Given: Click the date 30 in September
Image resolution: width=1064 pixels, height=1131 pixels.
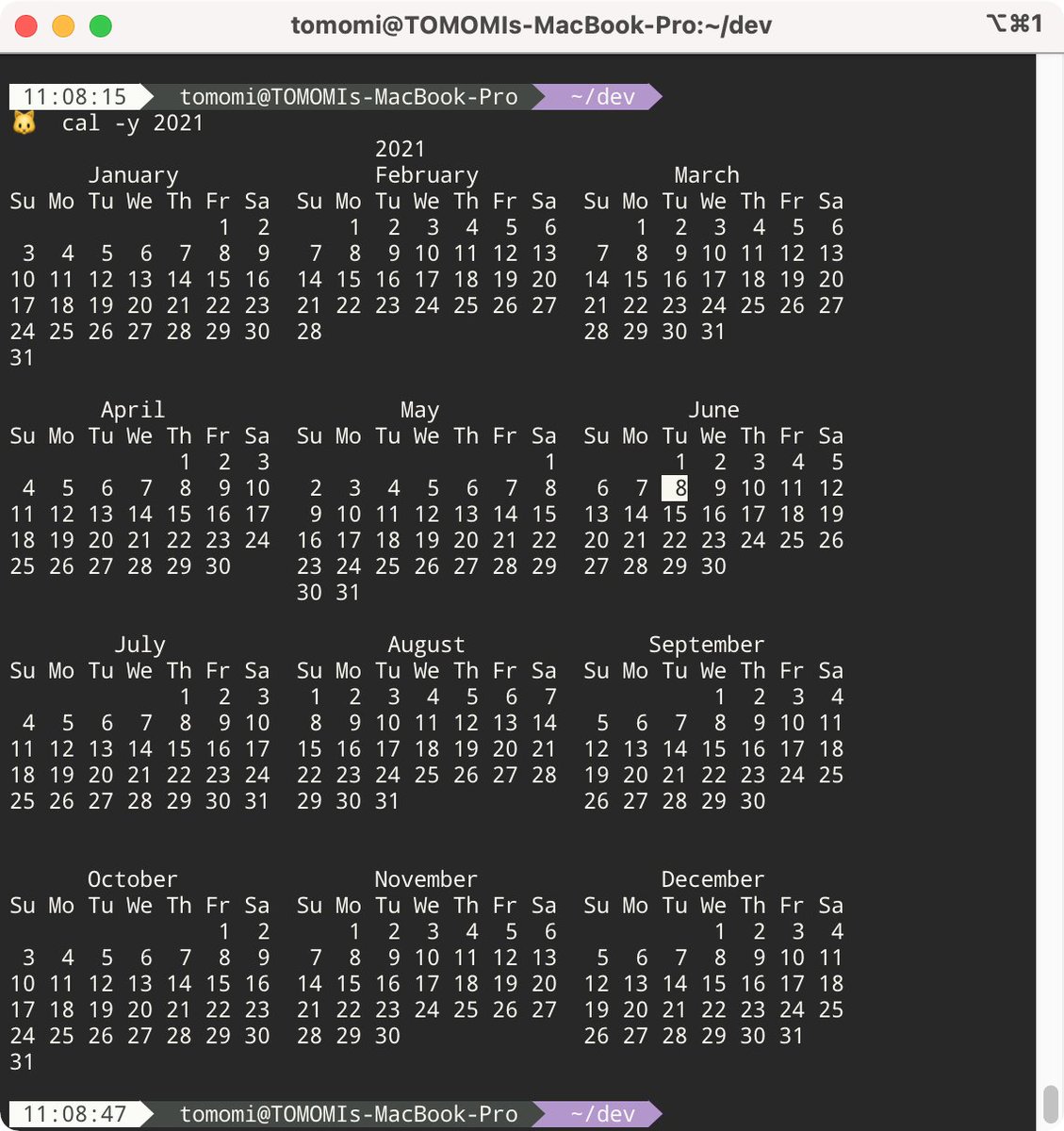Looking at the screenshot, I should point(753,801).
